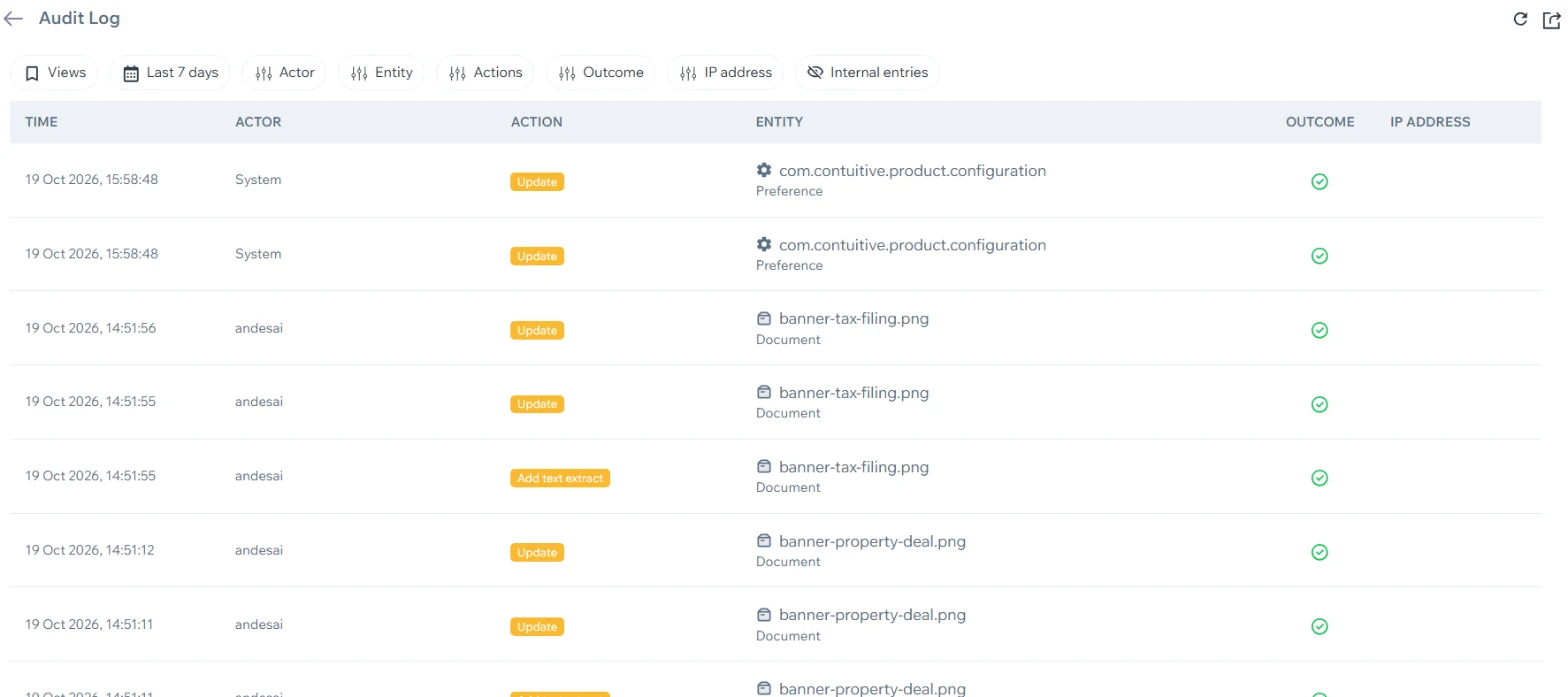Viewport: 1568px width, 697px height.
Task: Toggle Internal entries visibility
Action: pos(867,72)
